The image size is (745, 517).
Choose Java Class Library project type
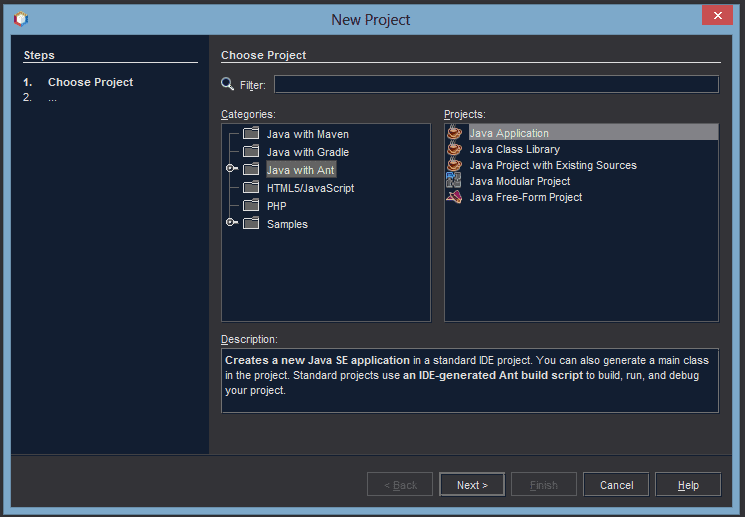coord(515,149)
